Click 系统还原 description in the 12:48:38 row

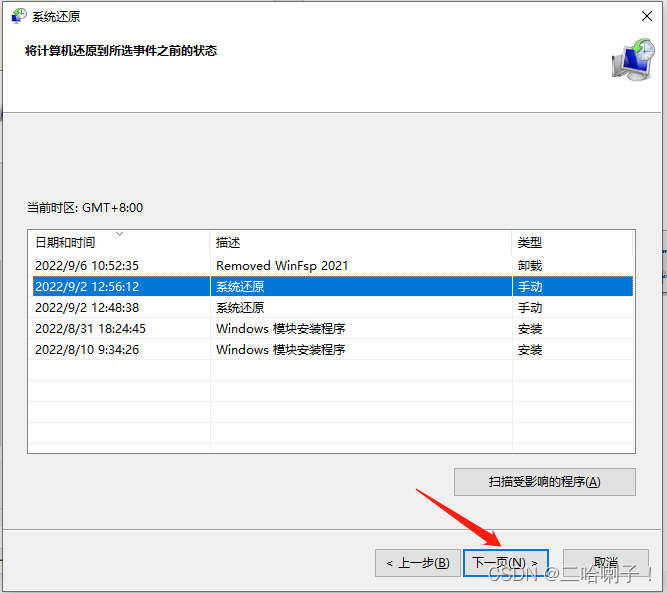[240, 308]
